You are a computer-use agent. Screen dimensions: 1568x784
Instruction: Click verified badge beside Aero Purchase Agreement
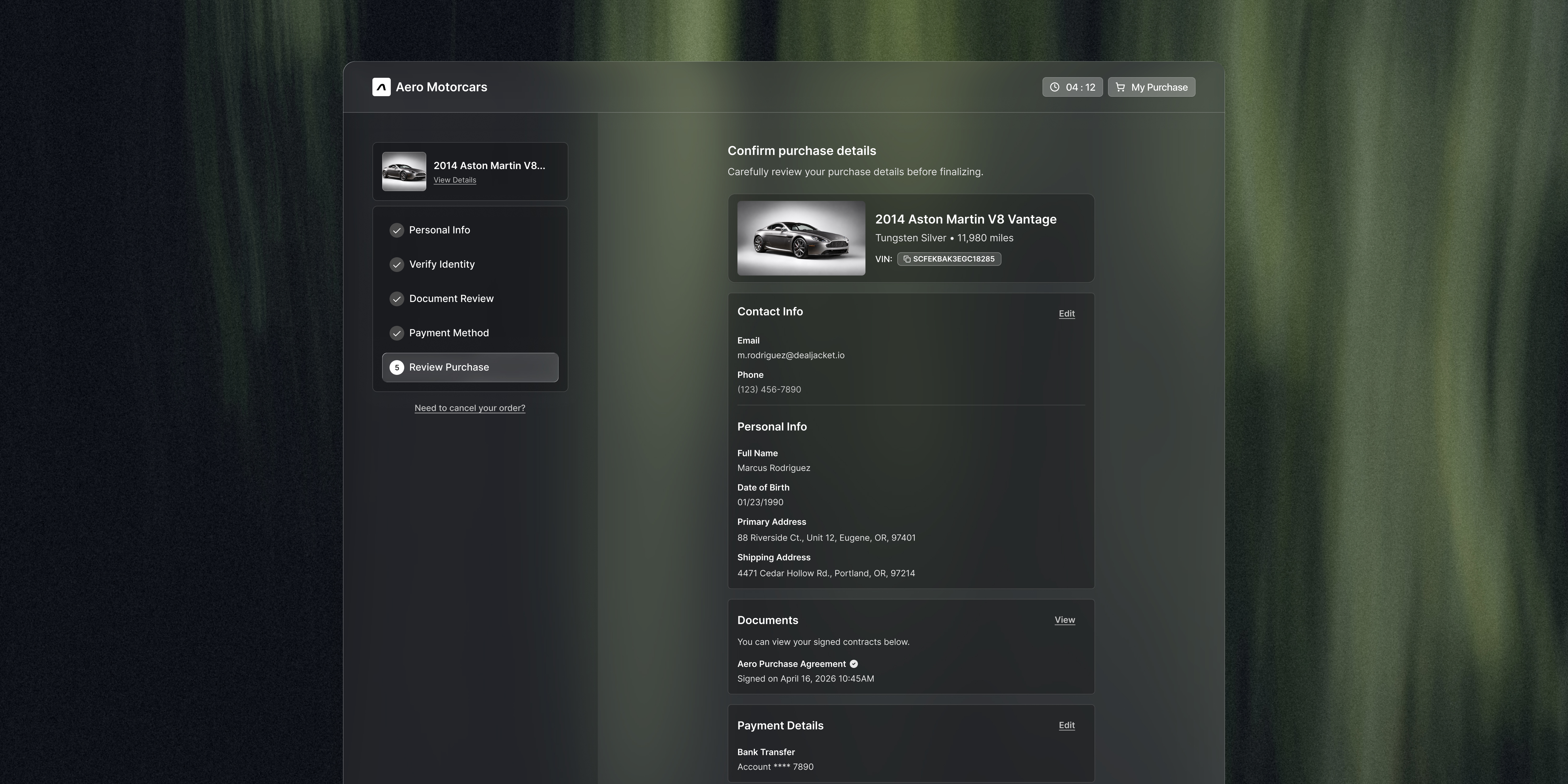point(854,664)
